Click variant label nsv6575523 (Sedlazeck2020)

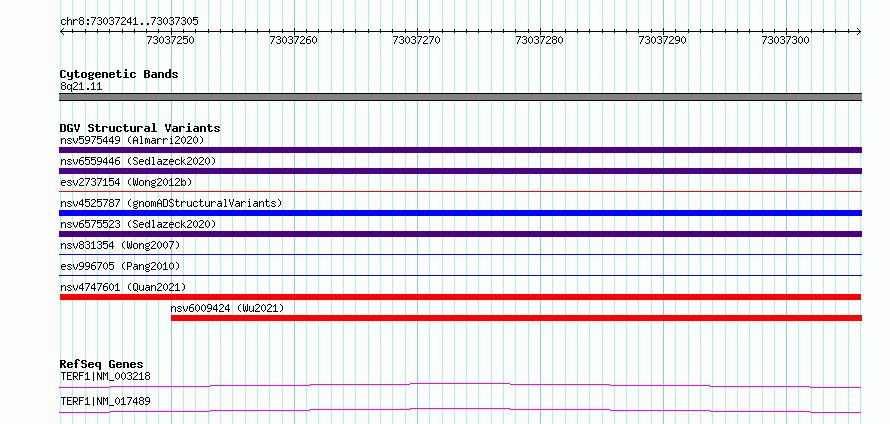[138, 224]
